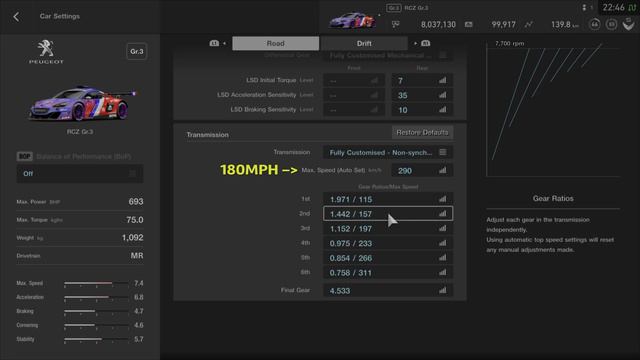Open the Transmission type dropdown
The height and width of the screenshot is (360, 640).
pos(387,152)
